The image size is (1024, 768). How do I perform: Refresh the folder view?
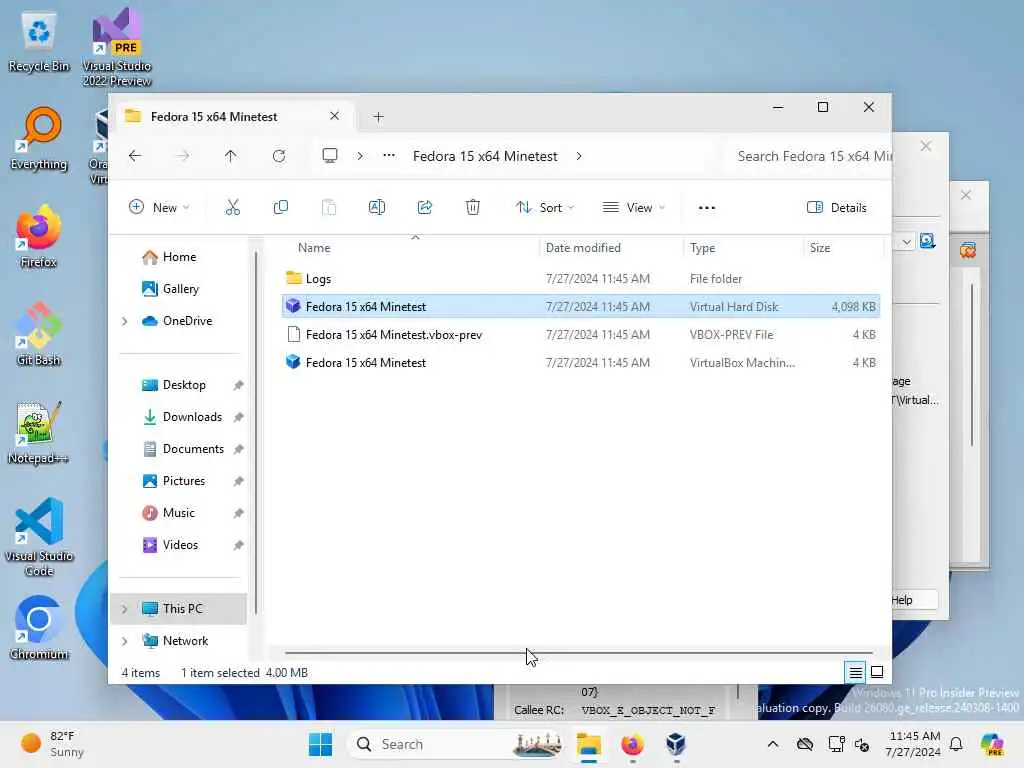pos(279,156)
